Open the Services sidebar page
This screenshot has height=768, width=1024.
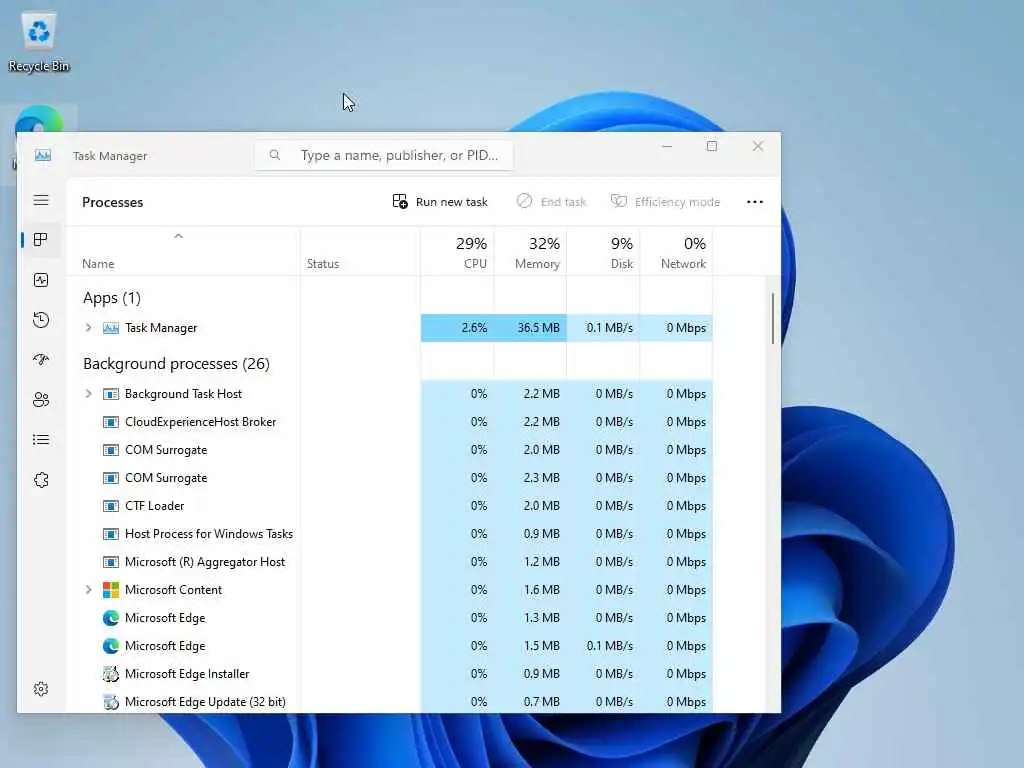tap(40, 480)
